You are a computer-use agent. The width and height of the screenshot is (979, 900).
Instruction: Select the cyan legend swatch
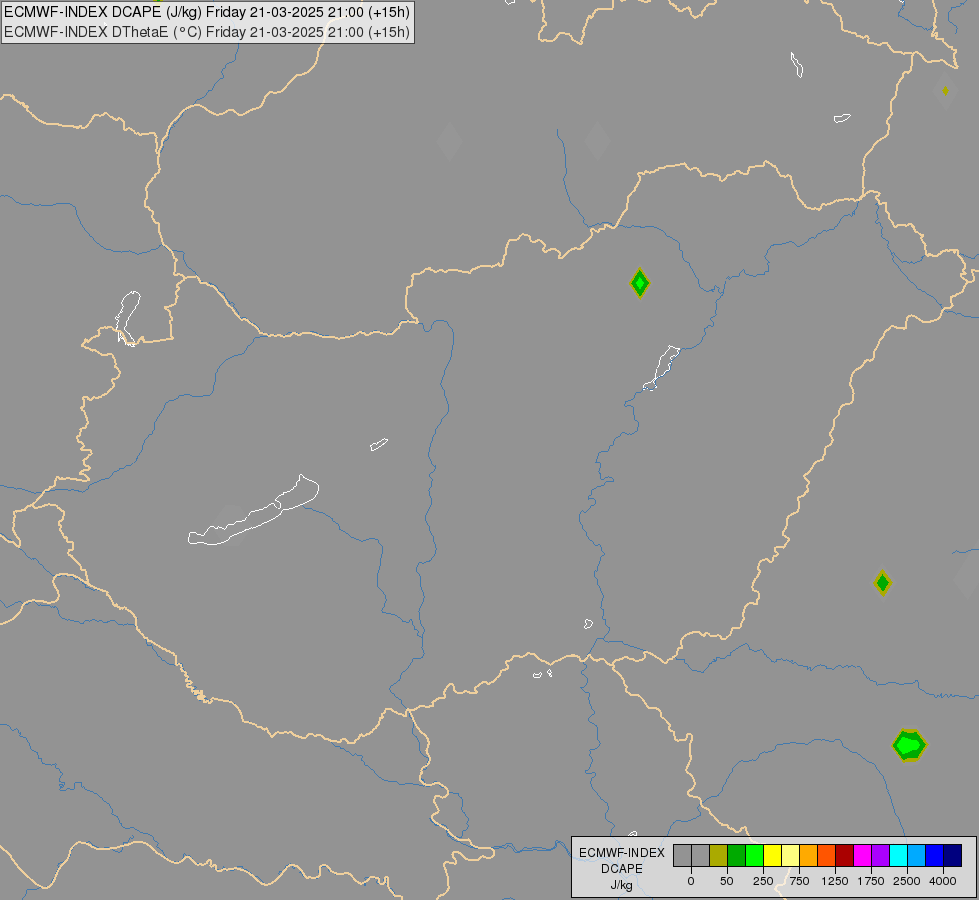898,855
